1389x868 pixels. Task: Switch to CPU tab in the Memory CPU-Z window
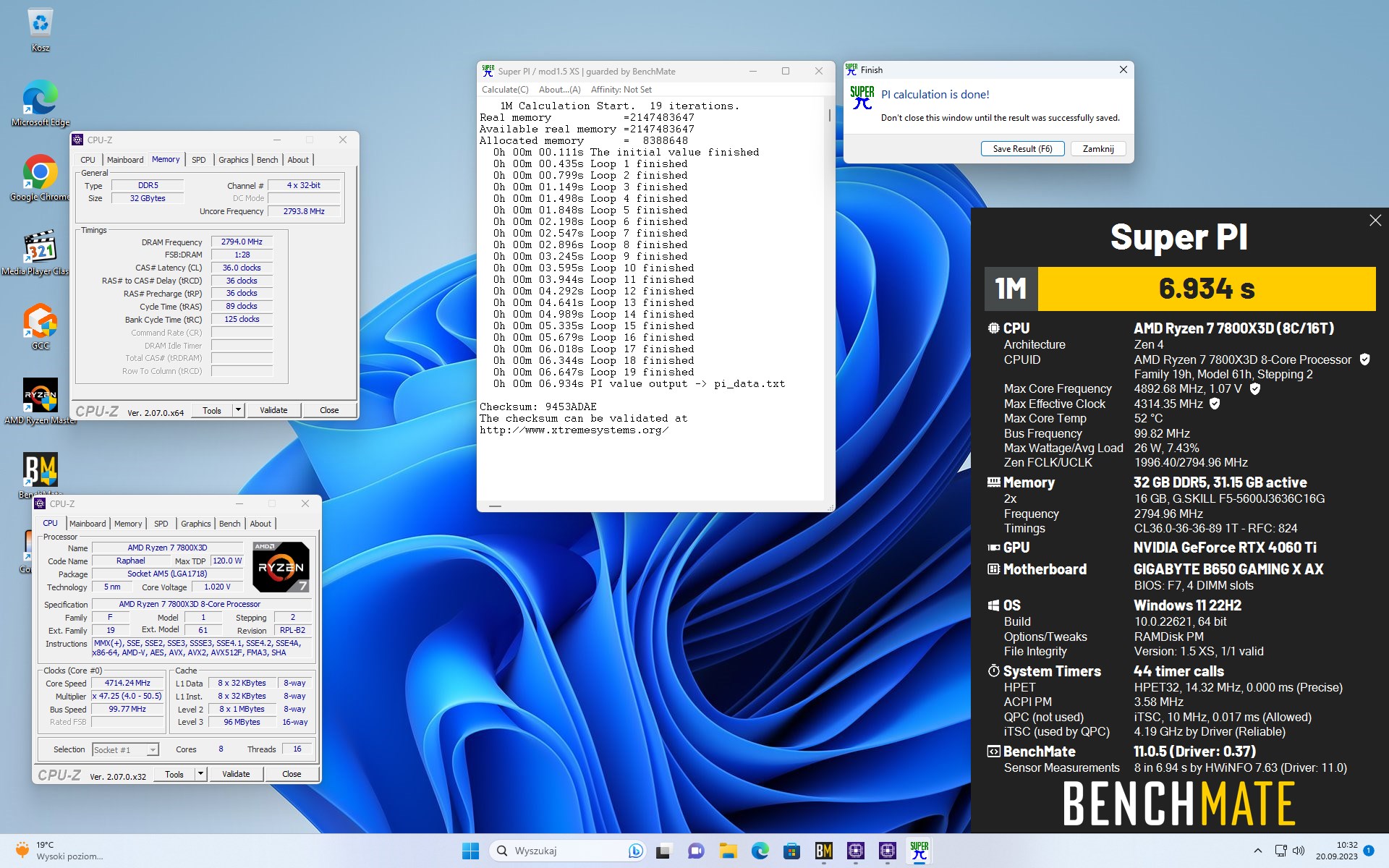click(88, 160)
